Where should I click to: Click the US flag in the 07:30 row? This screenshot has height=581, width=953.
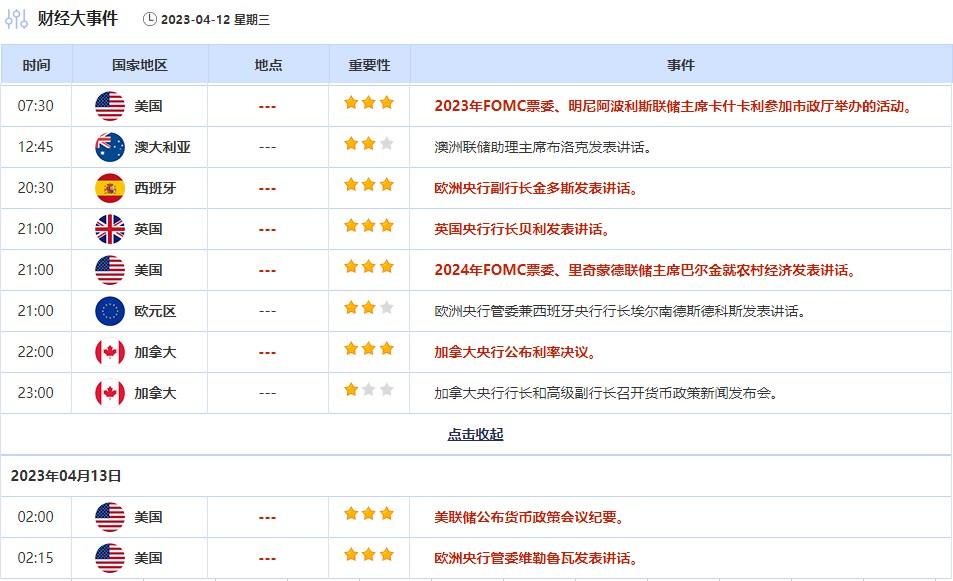pos(110,106)
